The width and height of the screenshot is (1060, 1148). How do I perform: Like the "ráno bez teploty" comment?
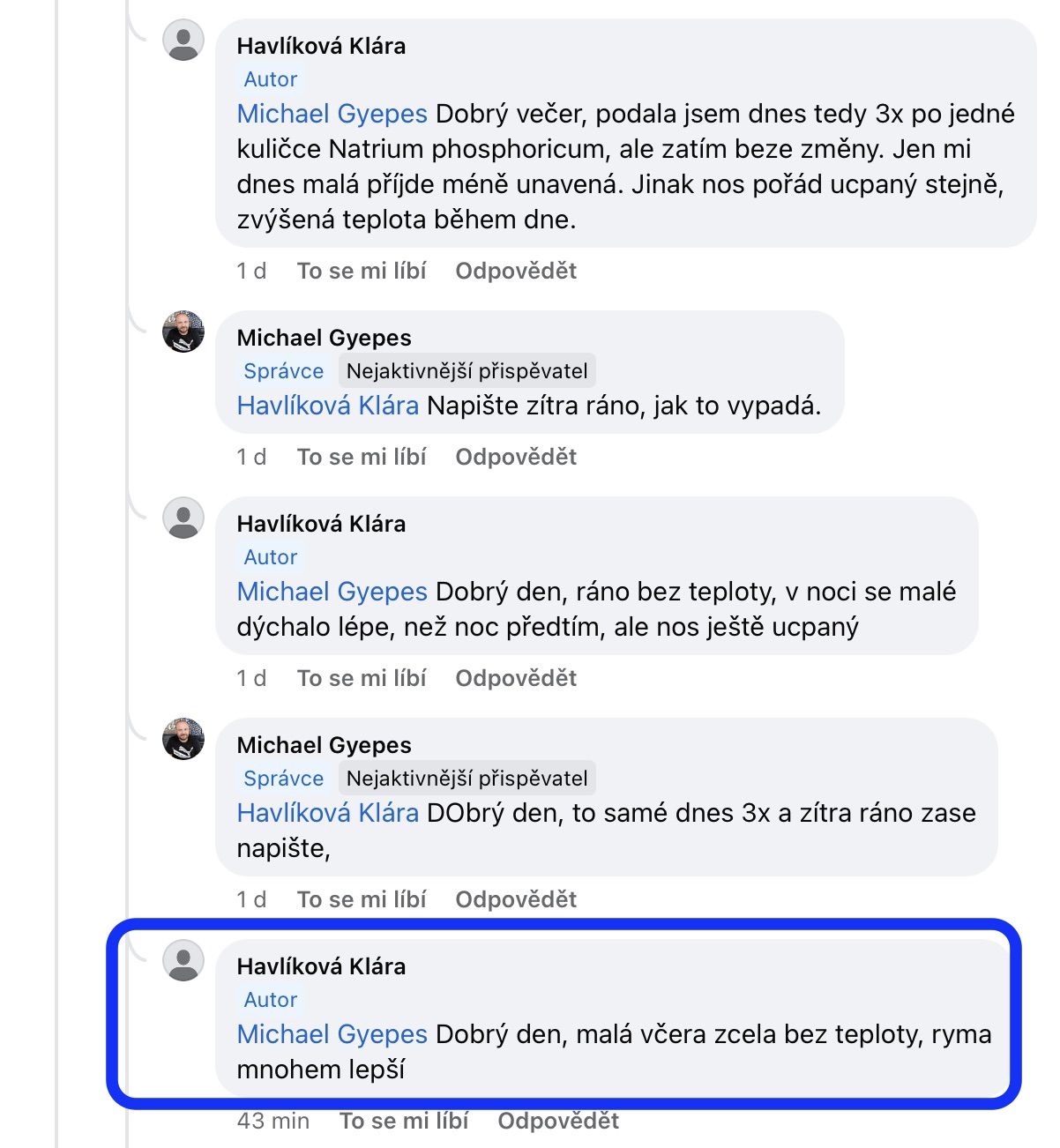(x=362, y=678)
